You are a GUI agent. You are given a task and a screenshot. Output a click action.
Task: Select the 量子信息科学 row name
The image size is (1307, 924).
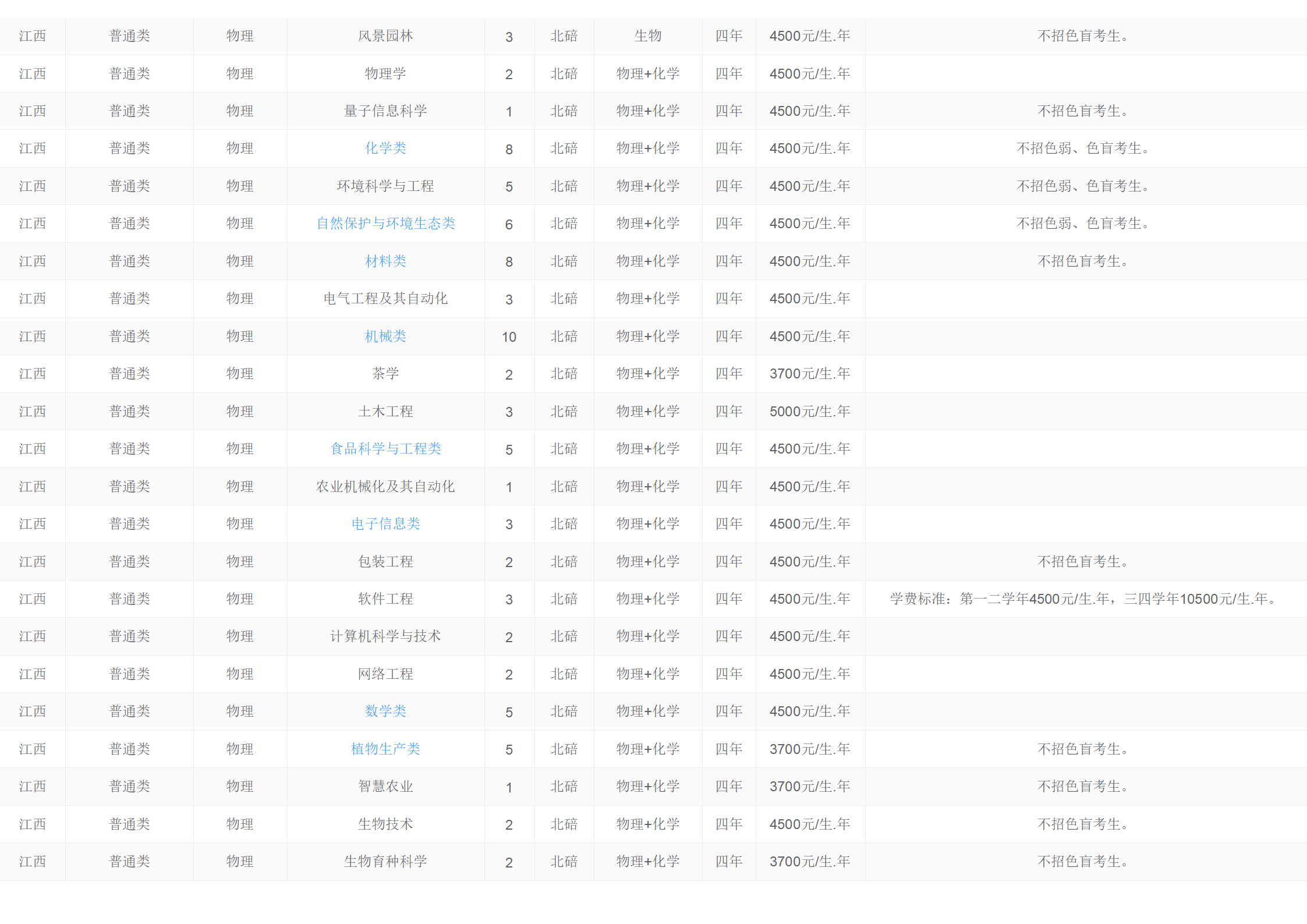(x=385, y=111)
